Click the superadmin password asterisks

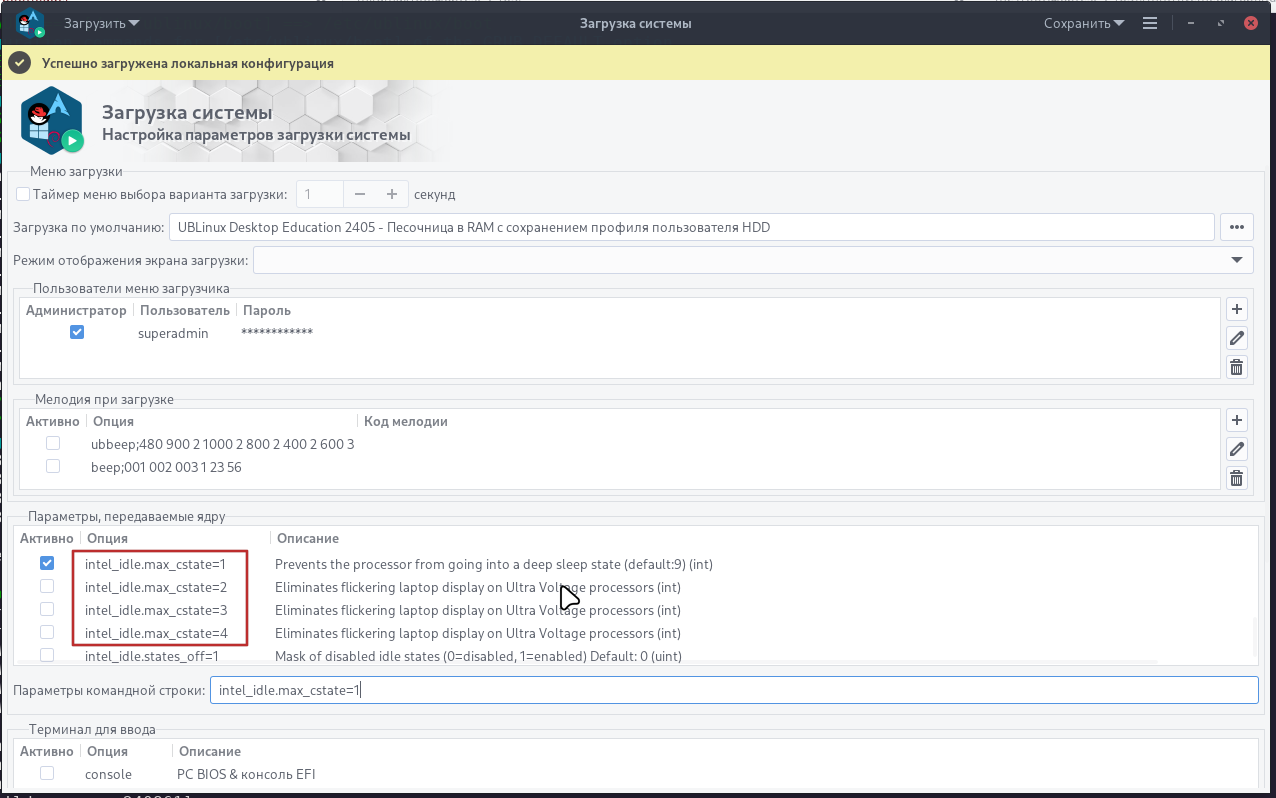pyautogui.click(x=277, y=332)
